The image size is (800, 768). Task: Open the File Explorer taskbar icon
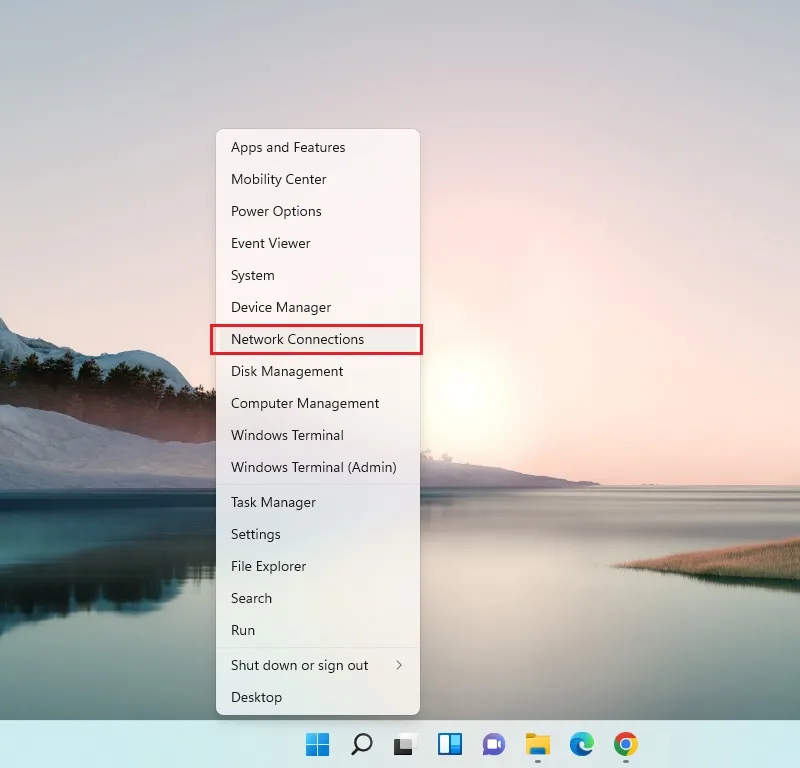pyautogui.click(x=538, y=745)
